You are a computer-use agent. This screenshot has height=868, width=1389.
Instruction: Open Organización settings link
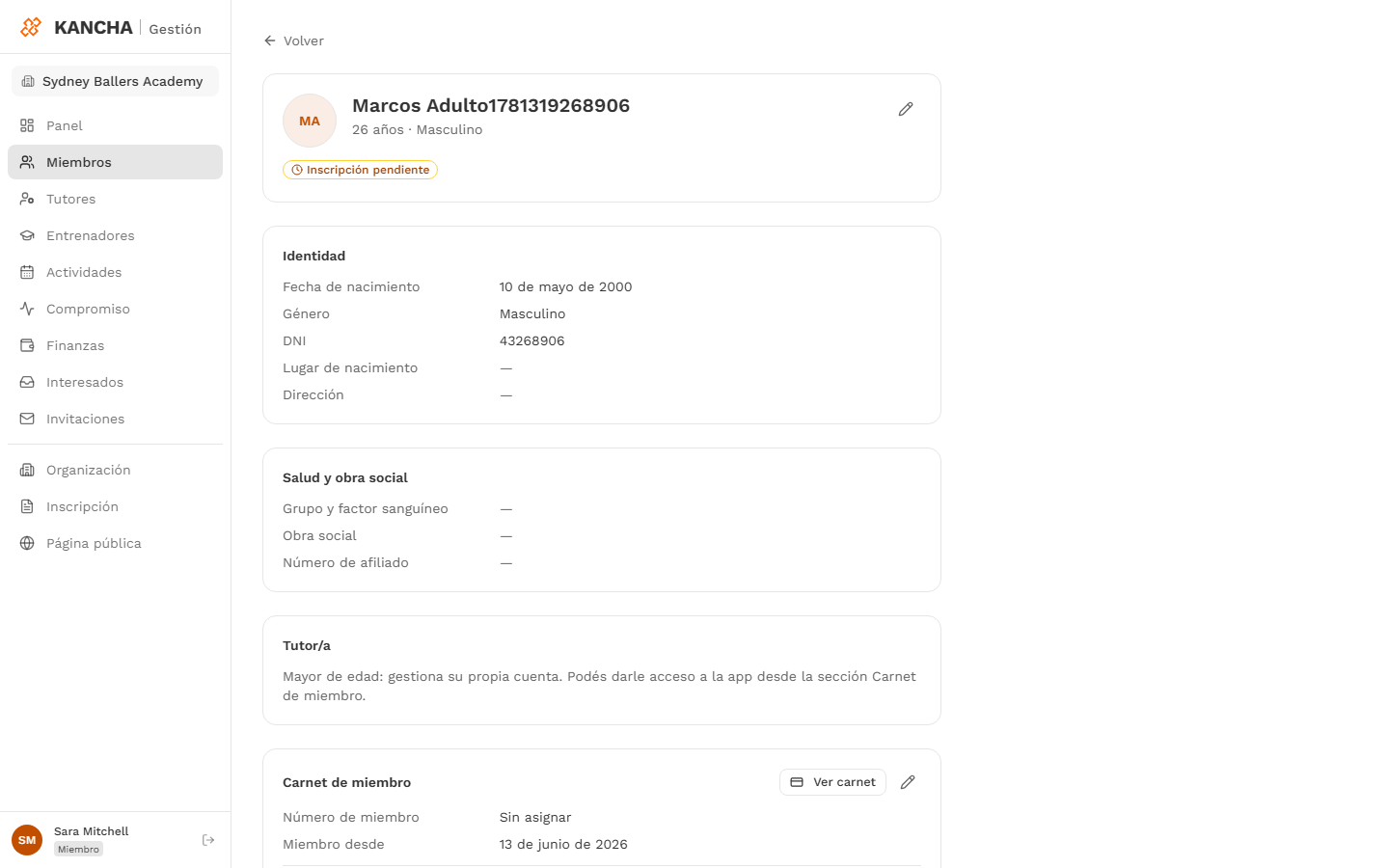tap(115, 470)
